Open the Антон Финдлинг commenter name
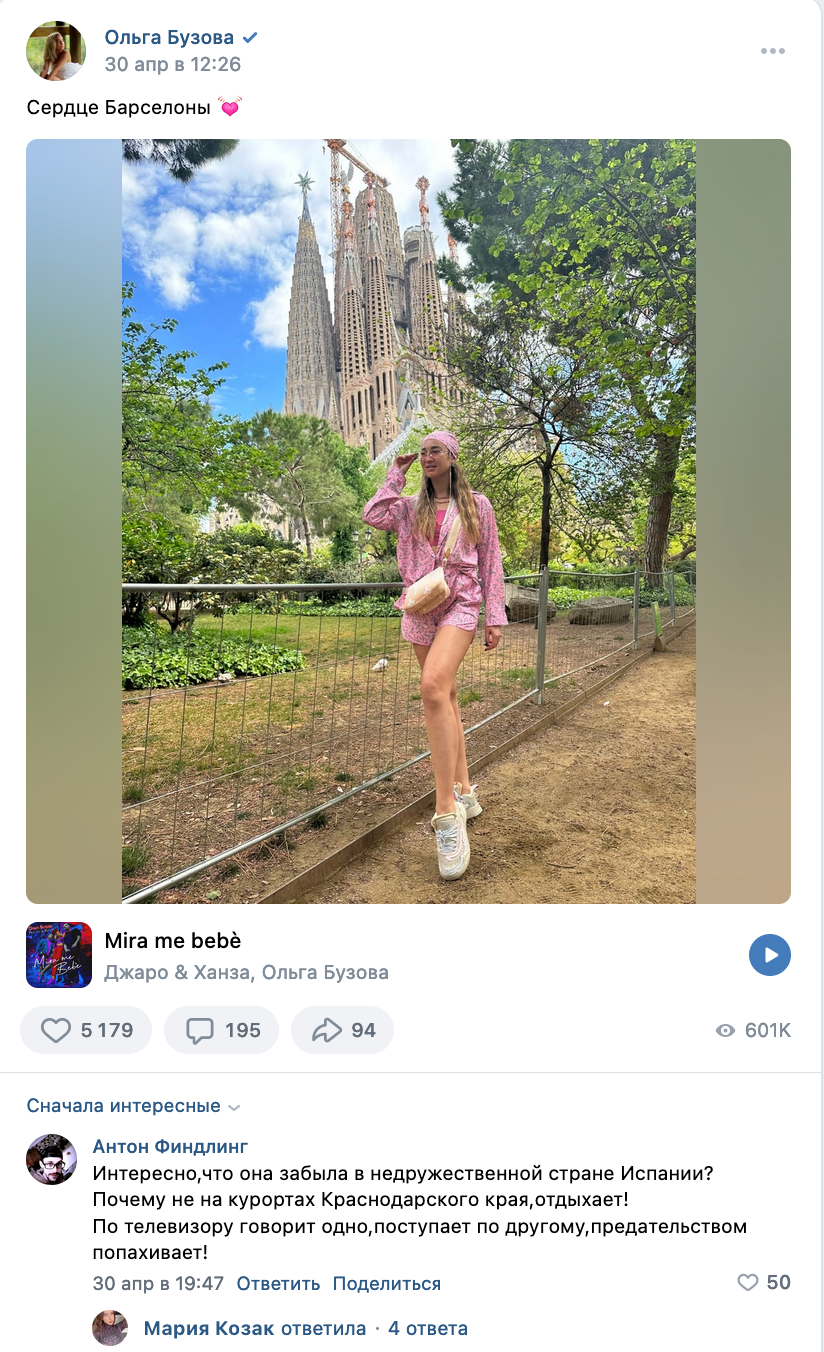 point(170,1146)
